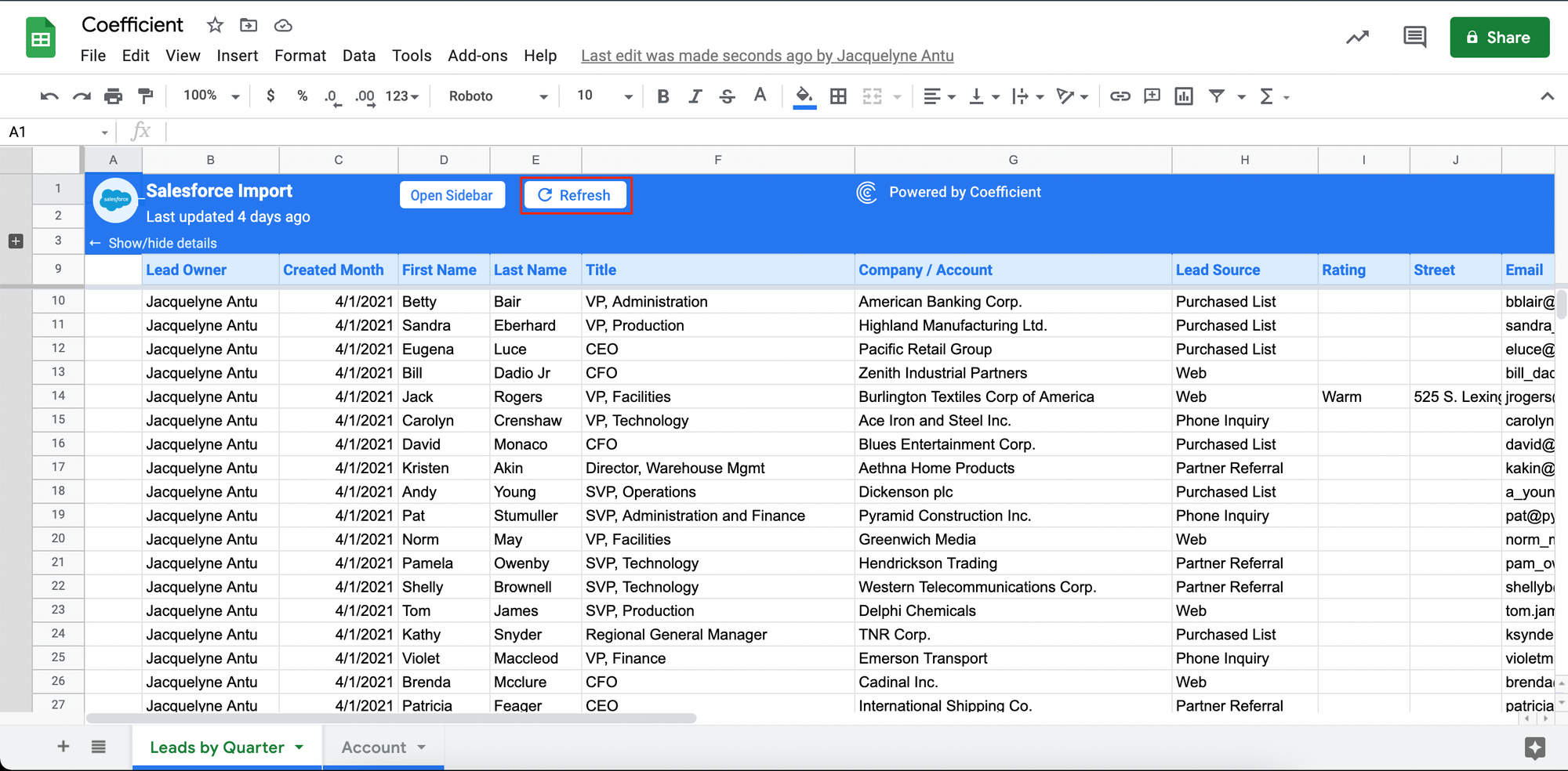Image resolution: width=1568 pixels, height=771 pixels.
Task: Open the Roboto font dropdown
Action: tap(497, 96)
